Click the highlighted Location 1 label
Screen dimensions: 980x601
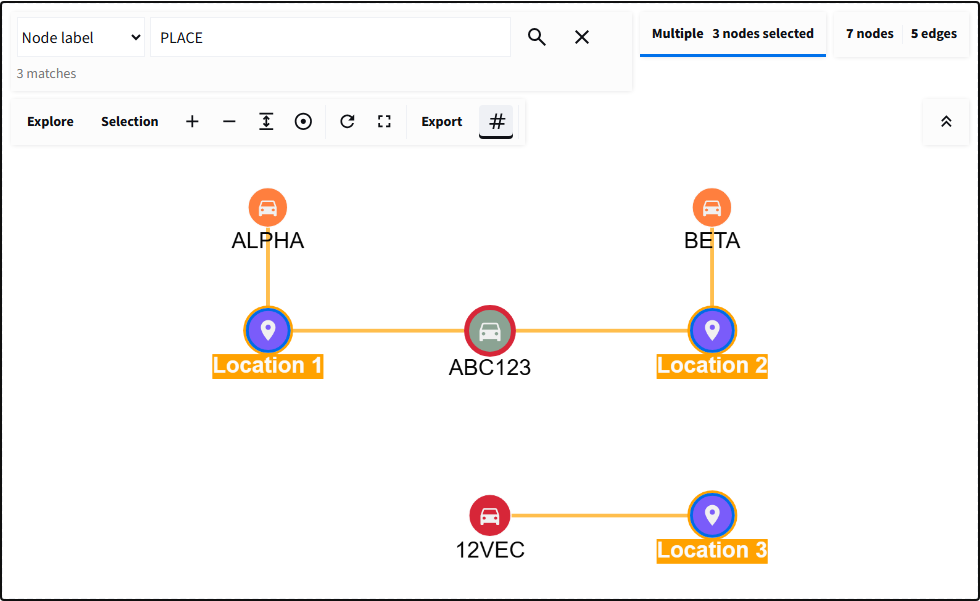(x=268, y=365)
